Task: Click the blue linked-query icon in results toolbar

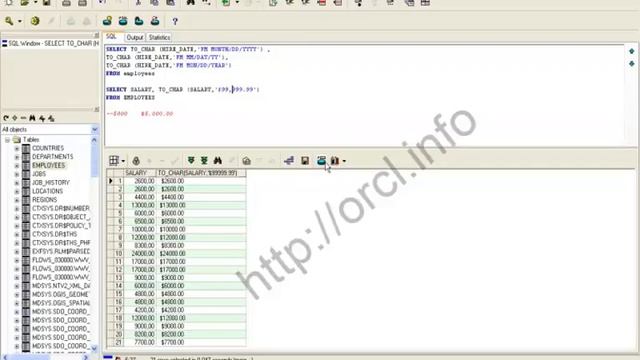Action: tap(289, 160)
